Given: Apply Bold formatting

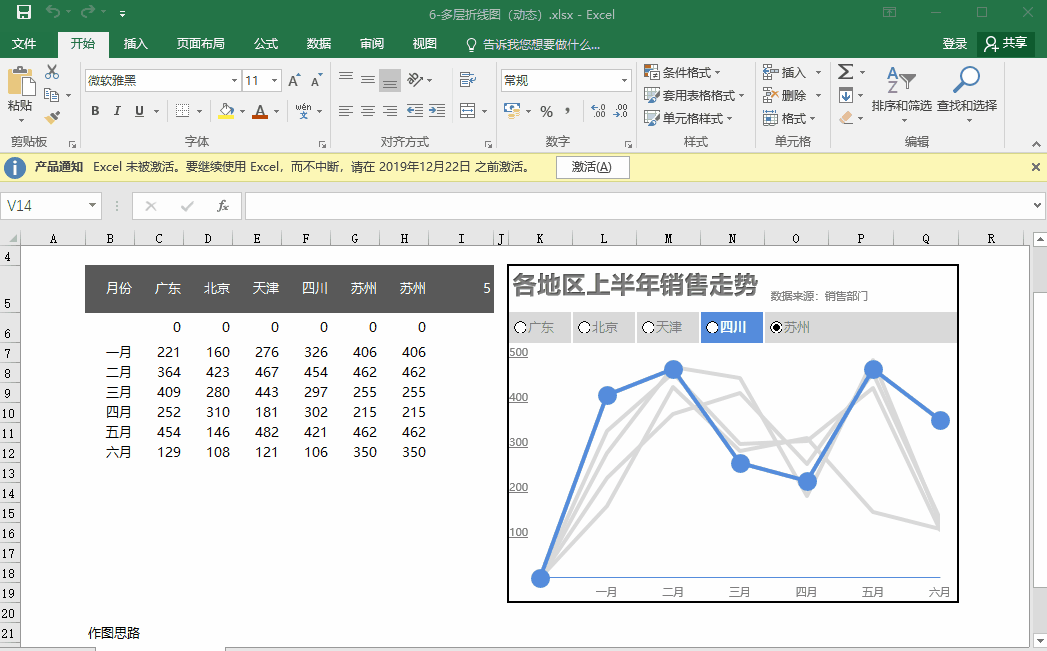Looking at the screenshot, I should [x=94, y=111].
